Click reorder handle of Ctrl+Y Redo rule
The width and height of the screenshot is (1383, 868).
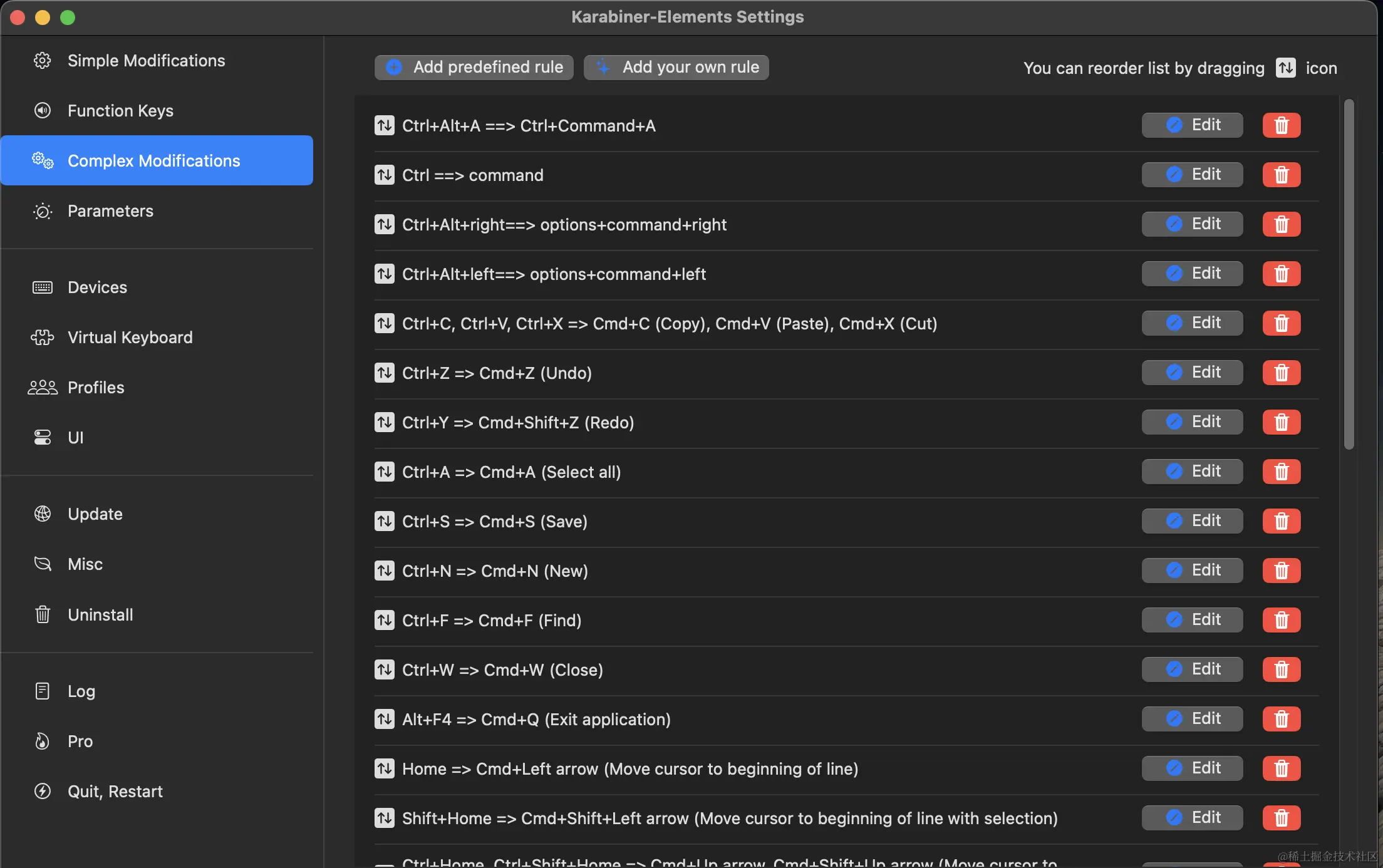(384, 422)
